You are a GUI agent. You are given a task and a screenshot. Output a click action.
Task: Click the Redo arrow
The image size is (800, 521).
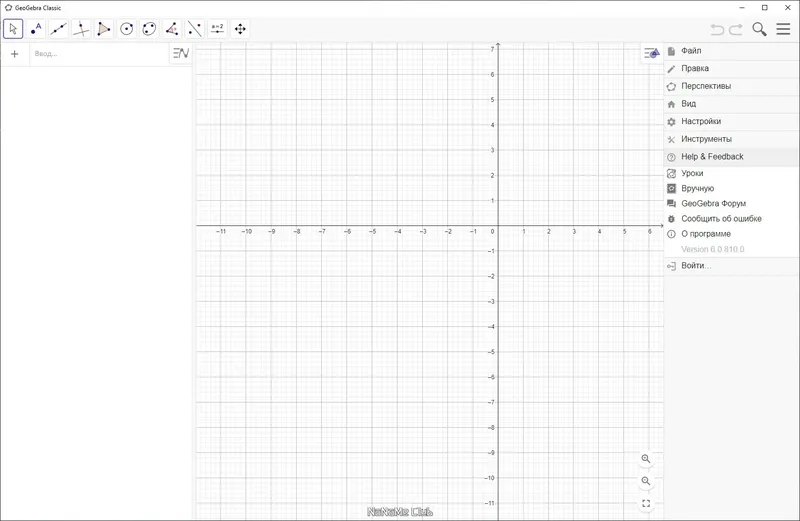tap(736, 30)
